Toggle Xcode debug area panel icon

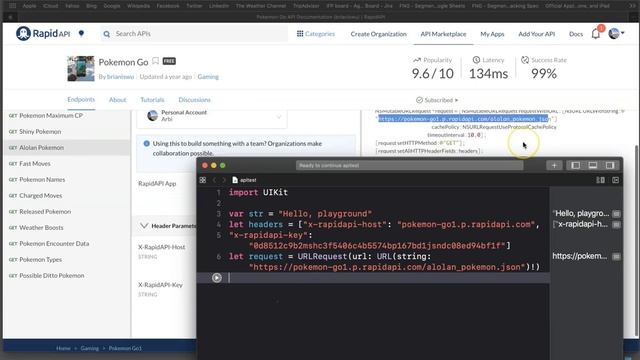coord(593,165)
